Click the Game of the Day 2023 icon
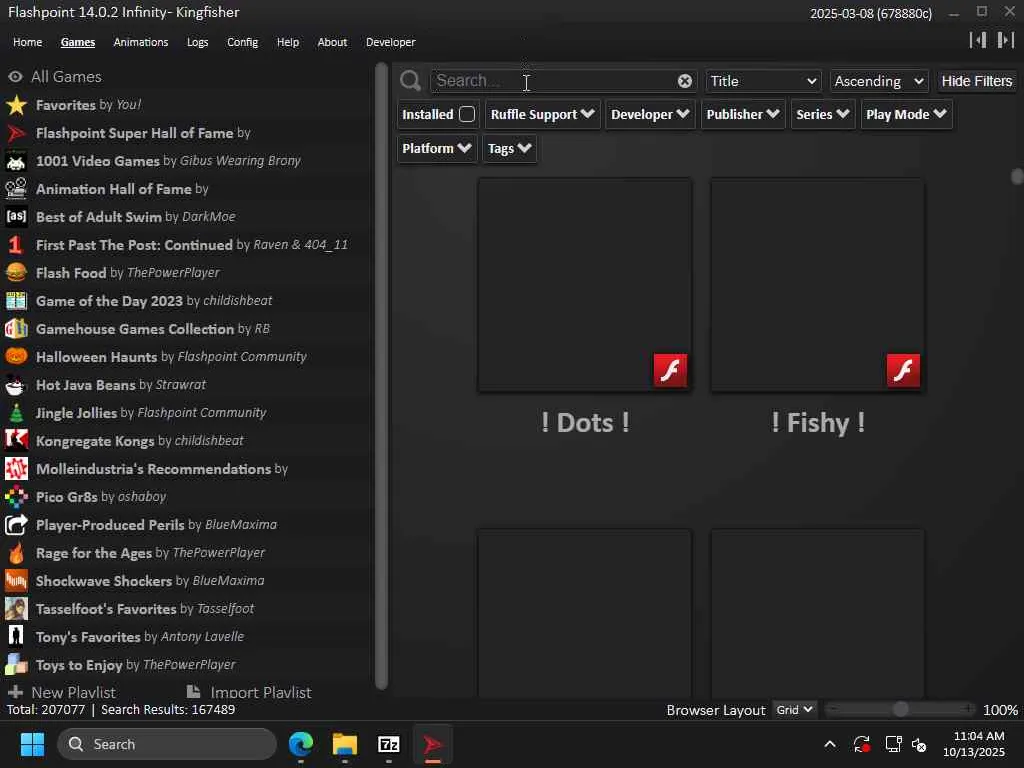 (16, 300)
